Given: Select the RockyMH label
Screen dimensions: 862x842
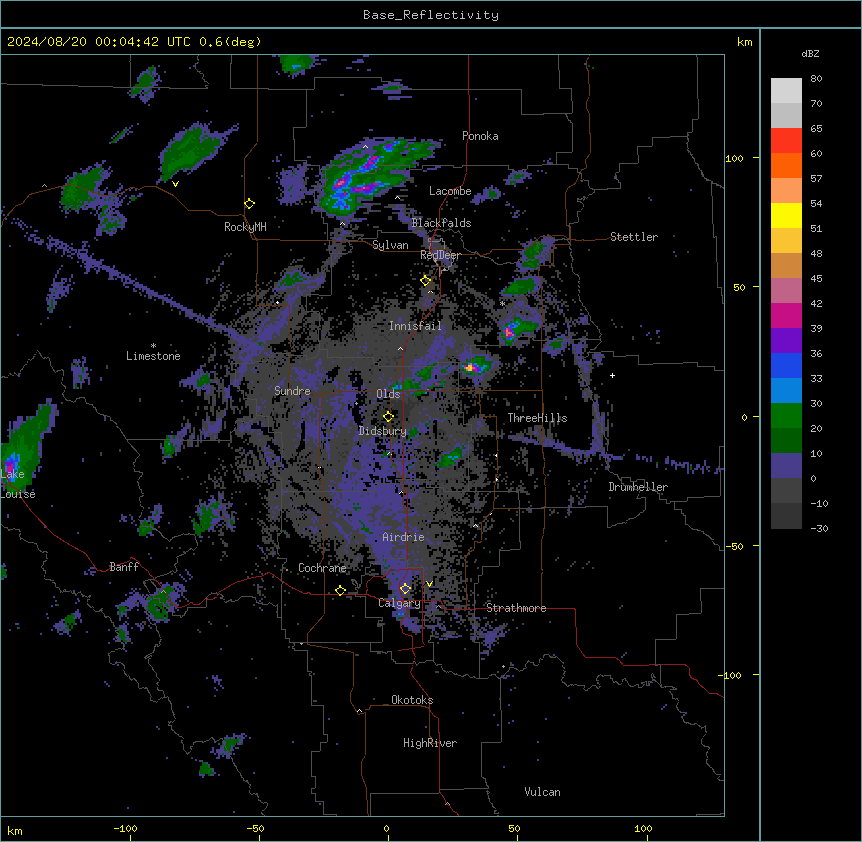Looking at the screenshot, I should click(245, 227).
